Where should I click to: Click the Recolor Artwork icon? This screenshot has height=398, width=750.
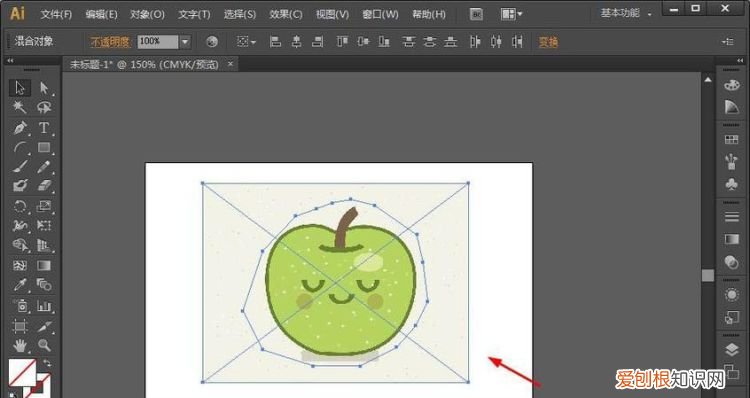pos(212,42)
